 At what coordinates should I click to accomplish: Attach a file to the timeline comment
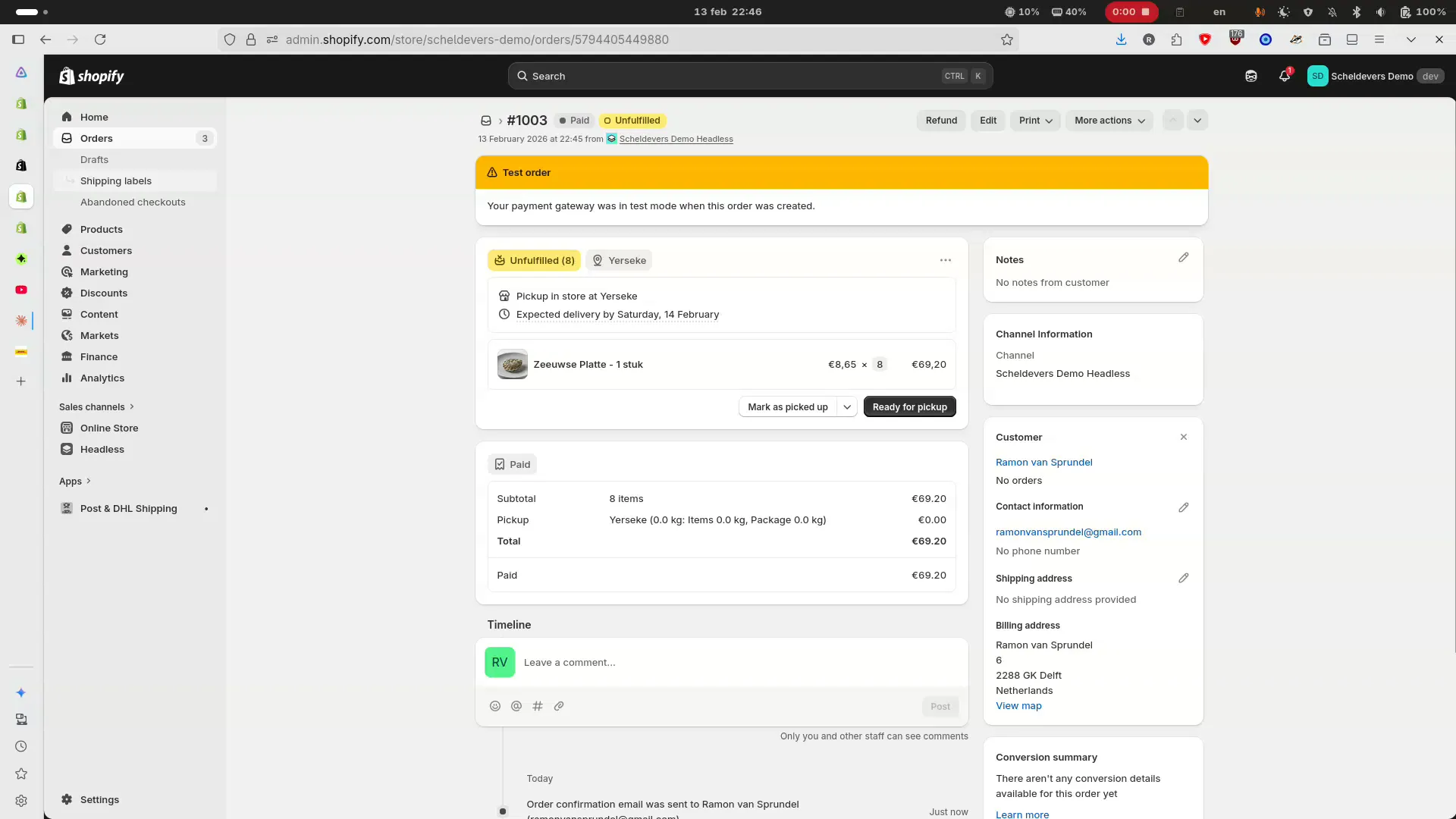coord(560,706)
